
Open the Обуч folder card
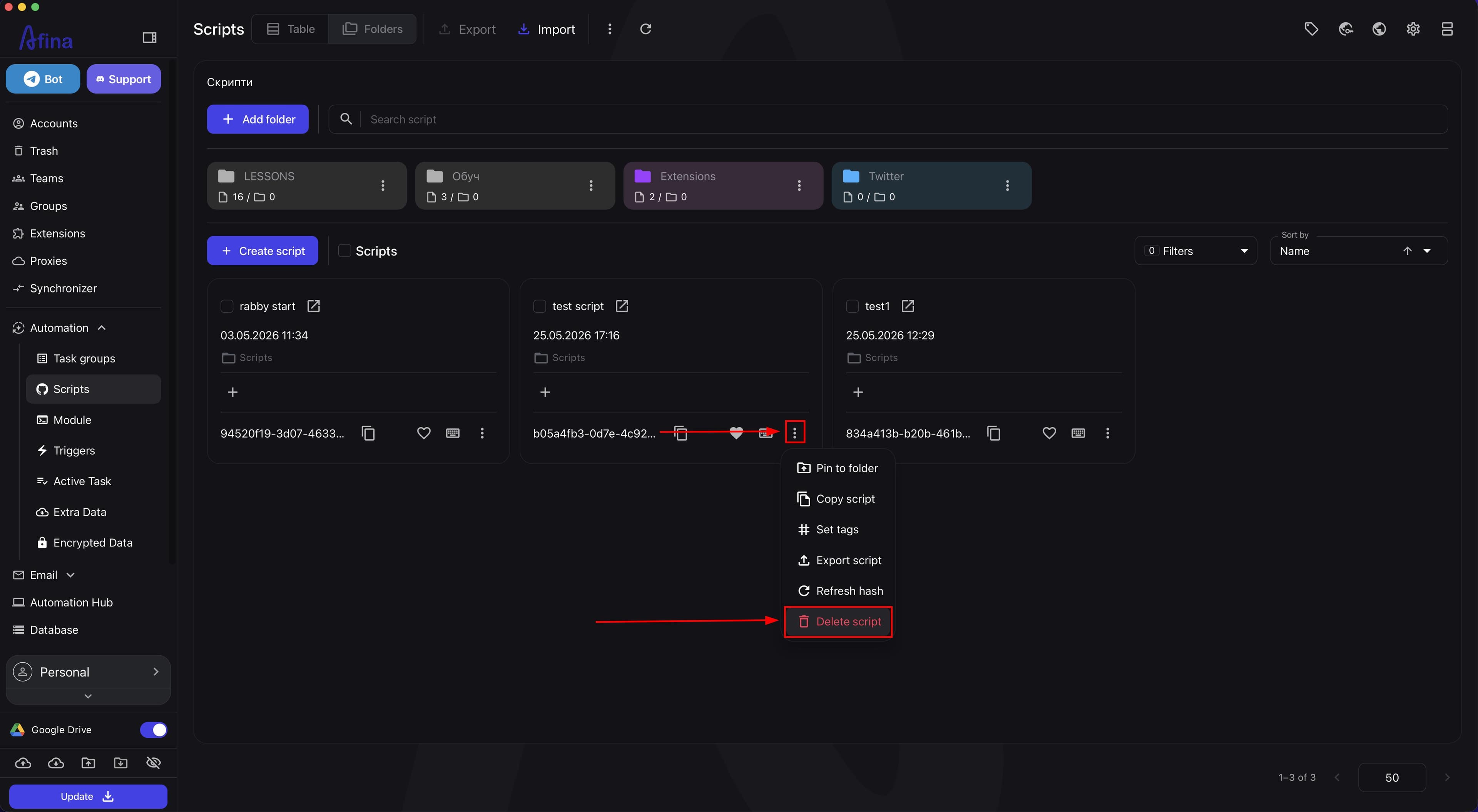click(515, 185)
